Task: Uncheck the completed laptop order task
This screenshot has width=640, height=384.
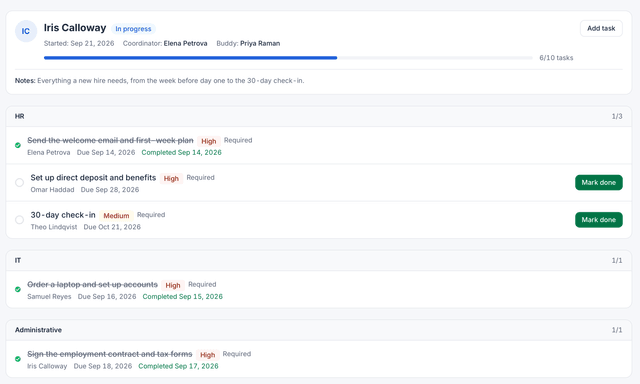Action: click(18, 289)
